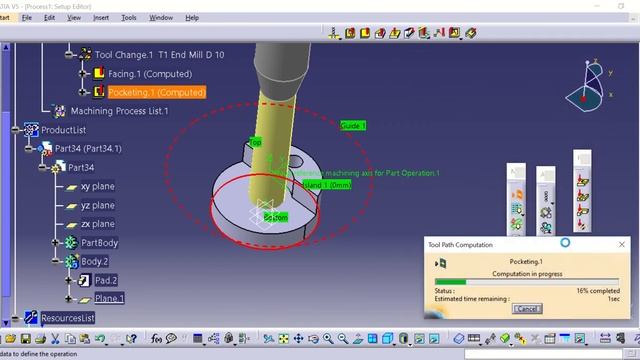
Task: Select Facing.1 (Computed) in the tree
Action: pyautogui.click(x=150, y=73)
